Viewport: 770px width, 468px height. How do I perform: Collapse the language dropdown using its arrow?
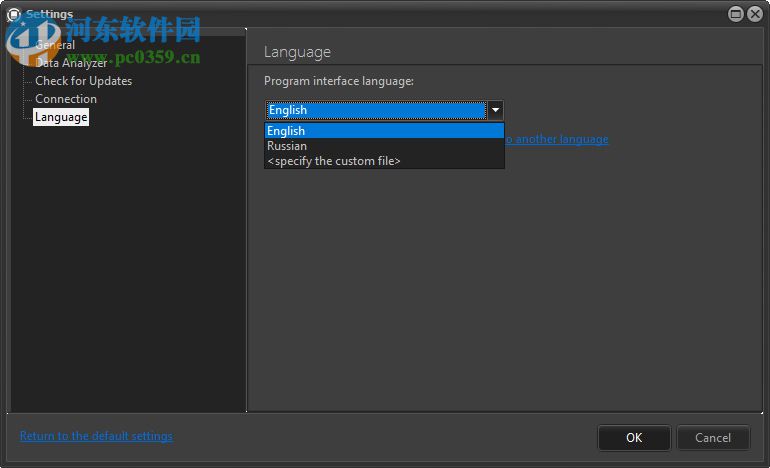(495, 110)
